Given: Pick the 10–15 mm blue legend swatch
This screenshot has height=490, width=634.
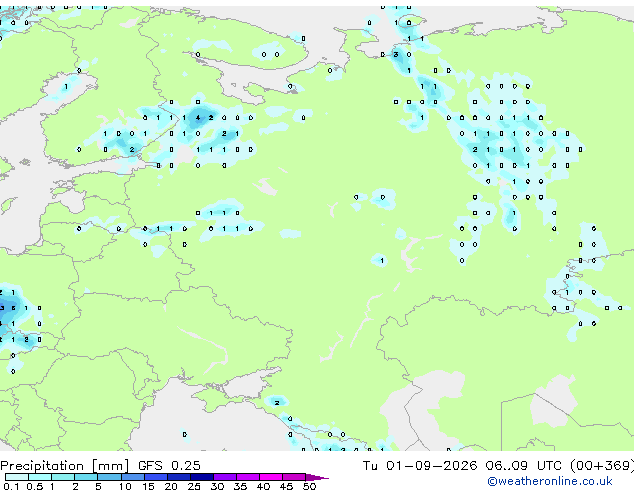Looking at the screenshot, I should click(x=133, y=477).
